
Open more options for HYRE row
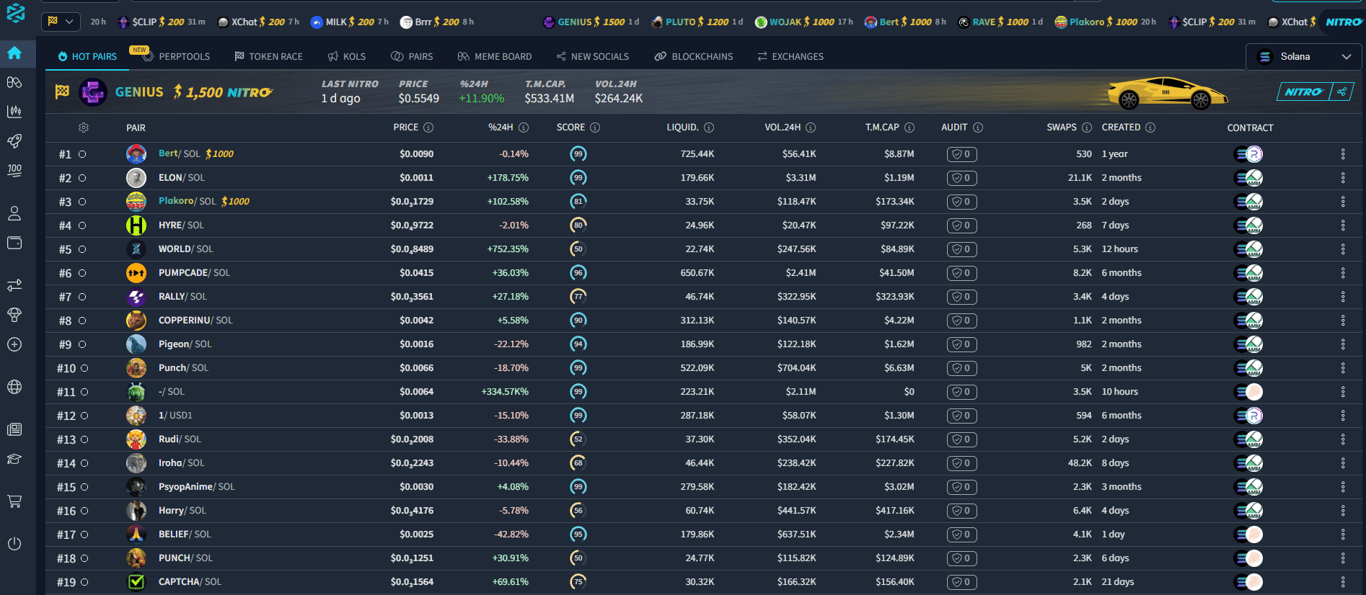coord(1343,225)
